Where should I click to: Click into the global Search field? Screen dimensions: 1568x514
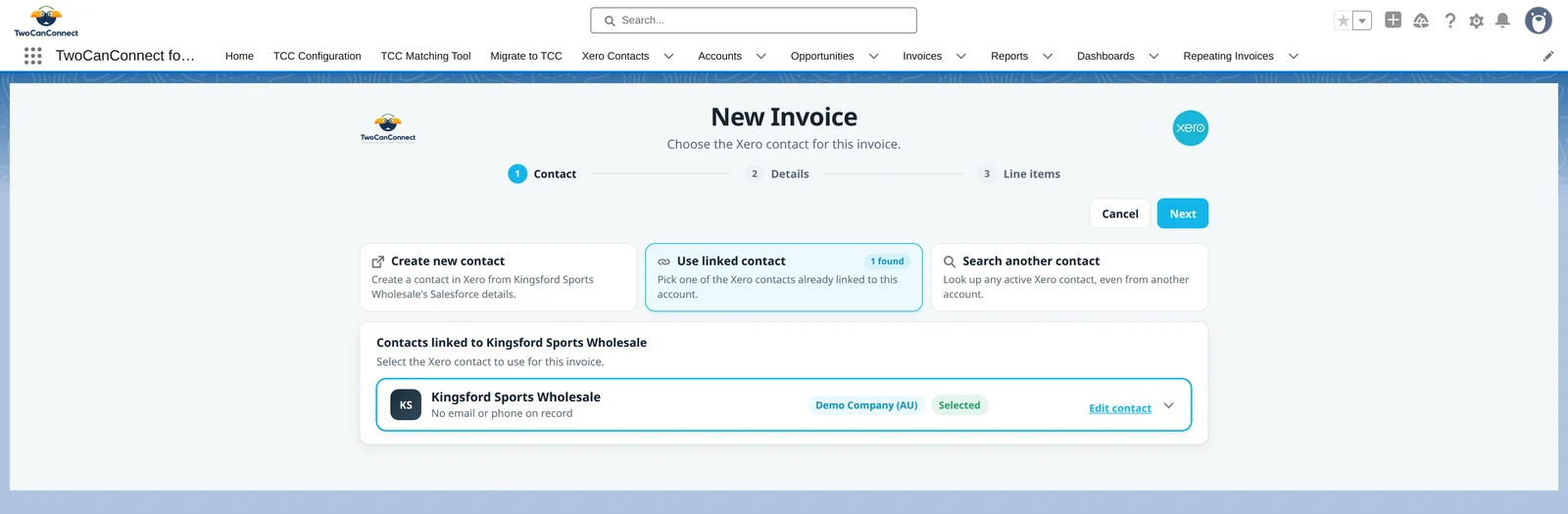point(754,21)
